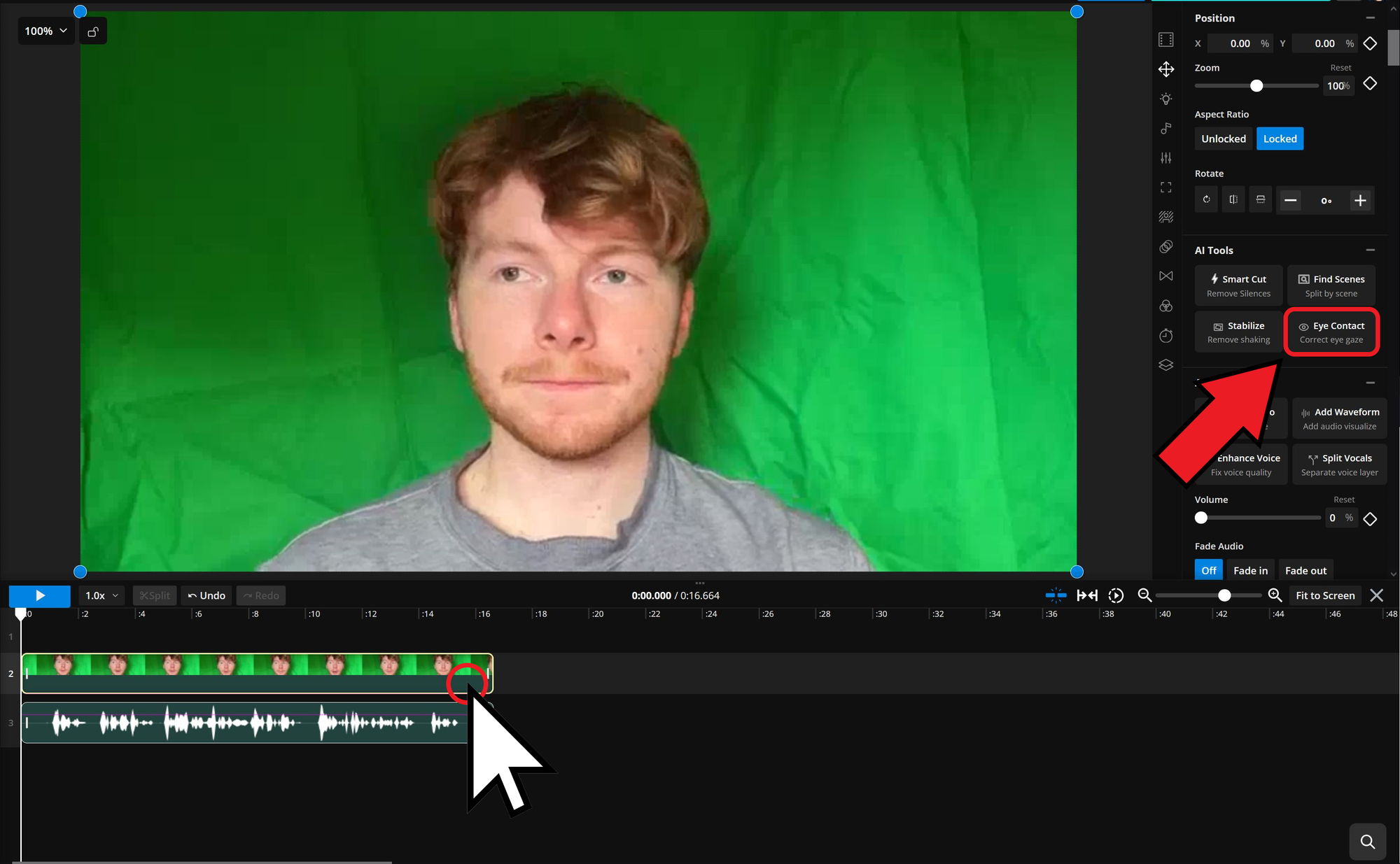Image resolution: width=1400 pixels, height=864 pixels.
Task: Open the Transitions panel with the bowtie icon
Action: [1166, 276]
